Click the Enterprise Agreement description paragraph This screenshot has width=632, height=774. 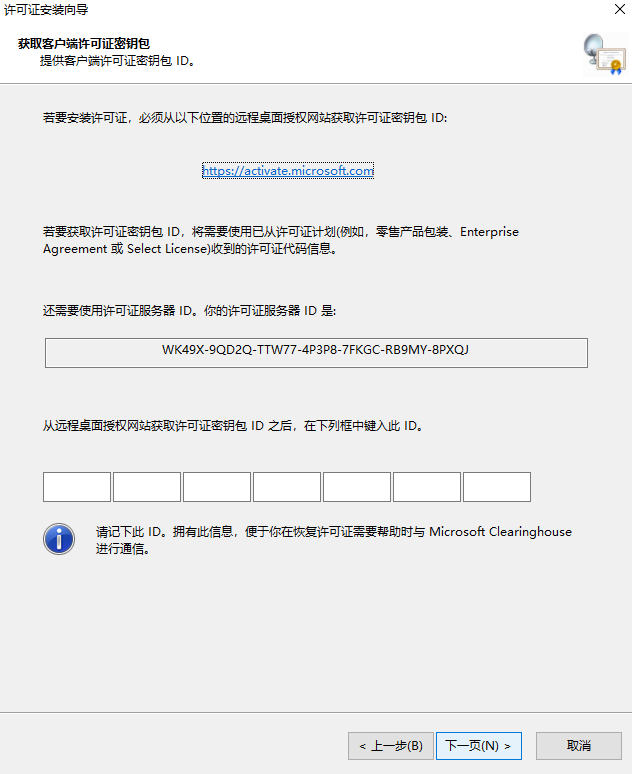click(281, 240)
